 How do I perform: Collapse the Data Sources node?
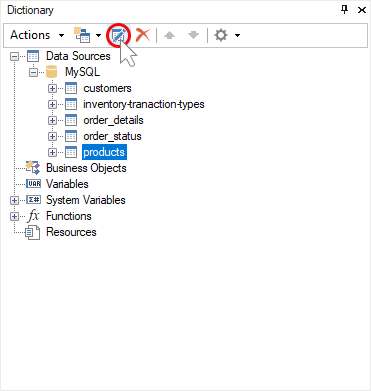click(14, 56)
